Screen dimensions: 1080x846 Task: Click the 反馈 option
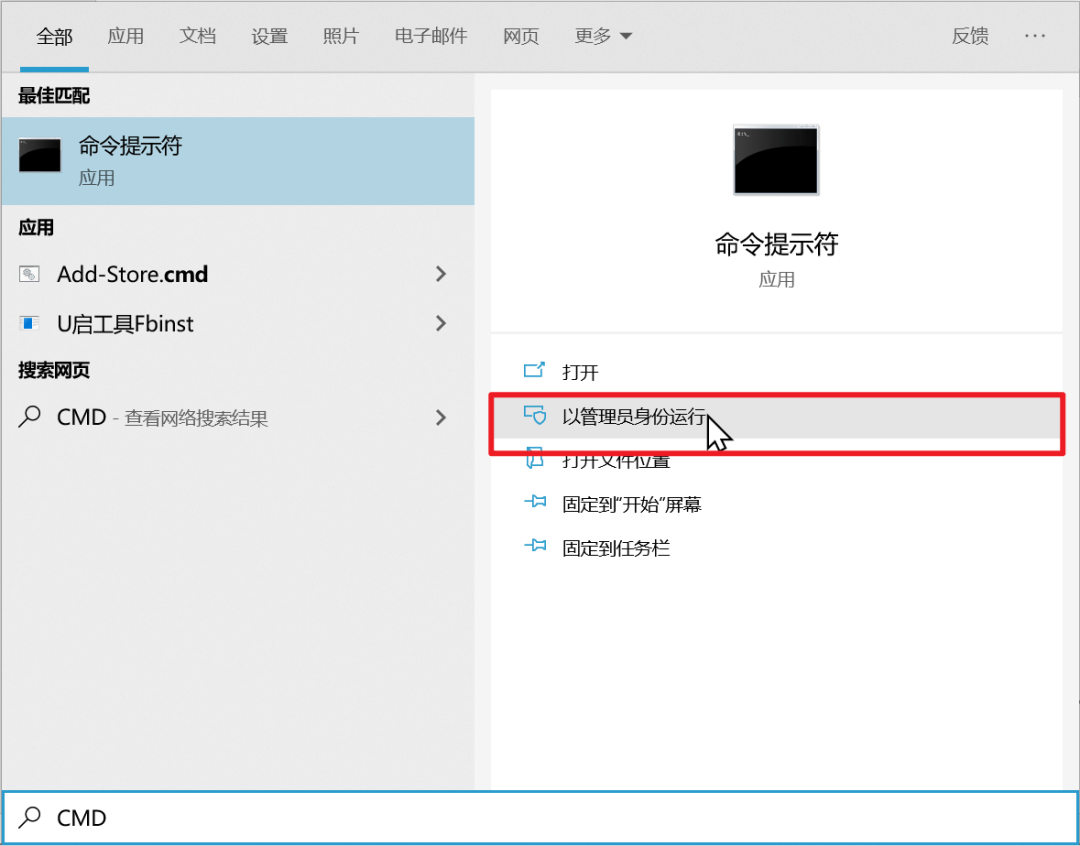969,35
